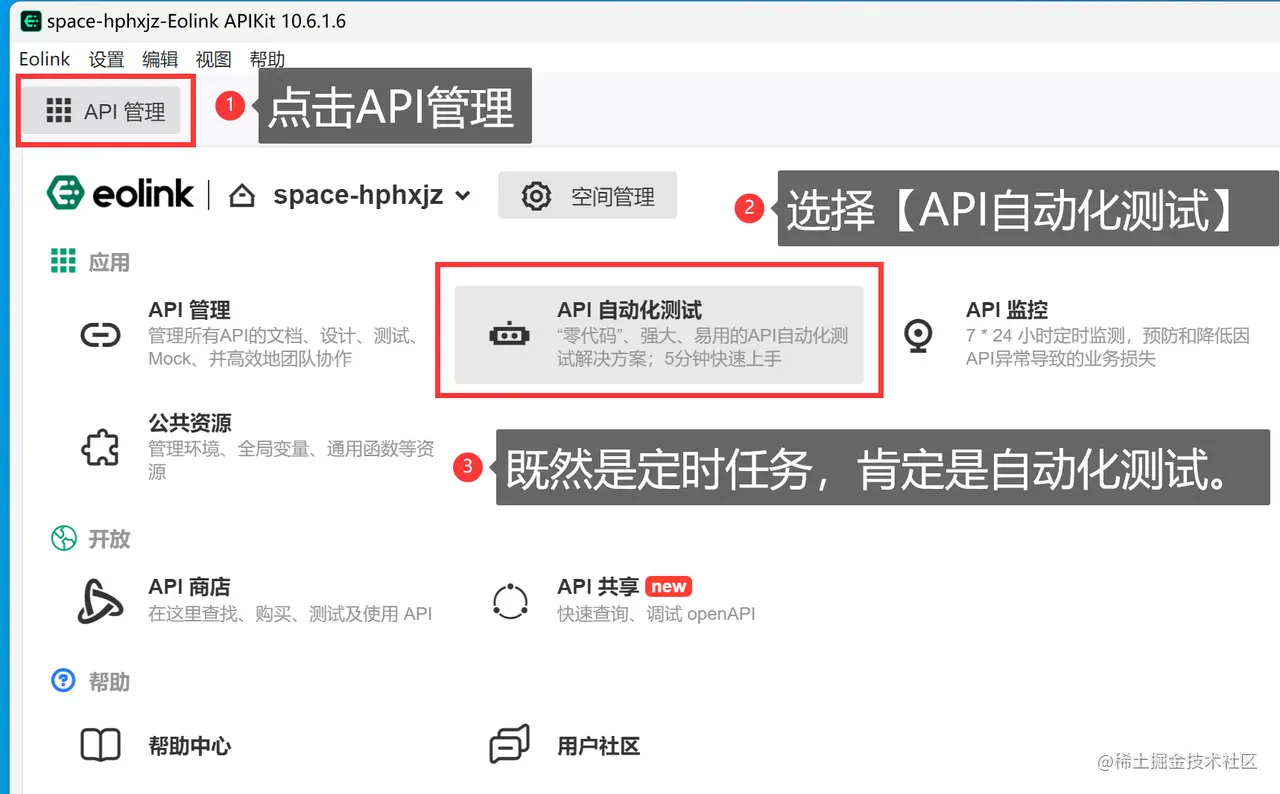The width and height of the screenshot is (1280, 794).
Task: Expand the space-hphxjz workspace dropdown
Action: pos(462,196)
